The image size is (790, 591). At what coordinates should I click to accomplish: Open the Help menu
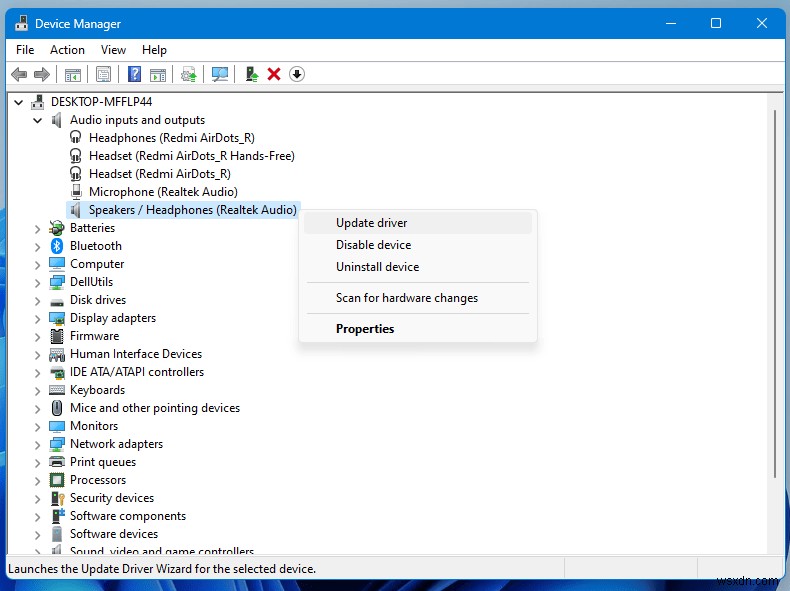click(154, 50)
